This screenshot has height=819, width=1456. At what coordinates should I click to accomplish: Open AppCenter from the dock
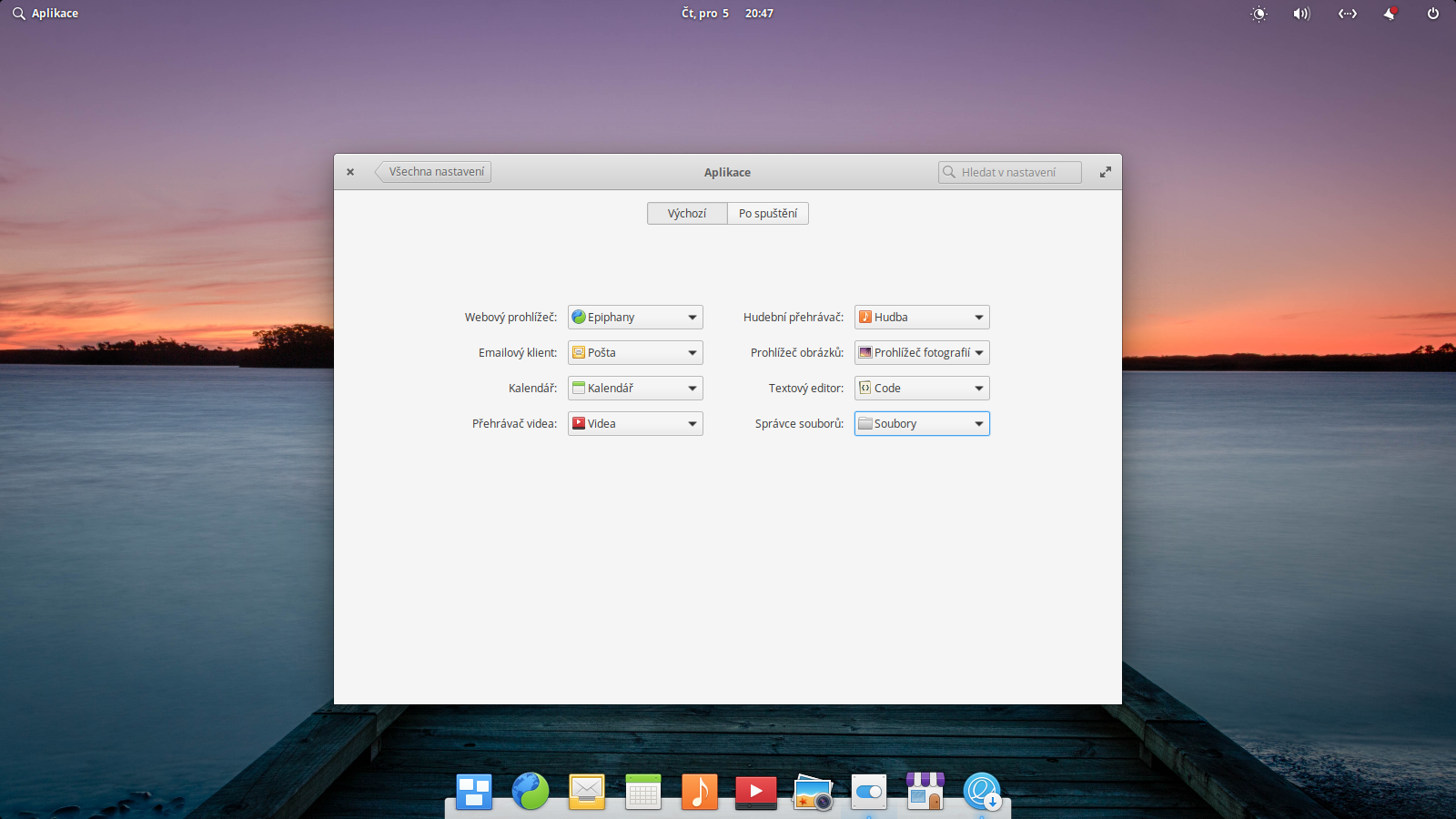point(925,792)
